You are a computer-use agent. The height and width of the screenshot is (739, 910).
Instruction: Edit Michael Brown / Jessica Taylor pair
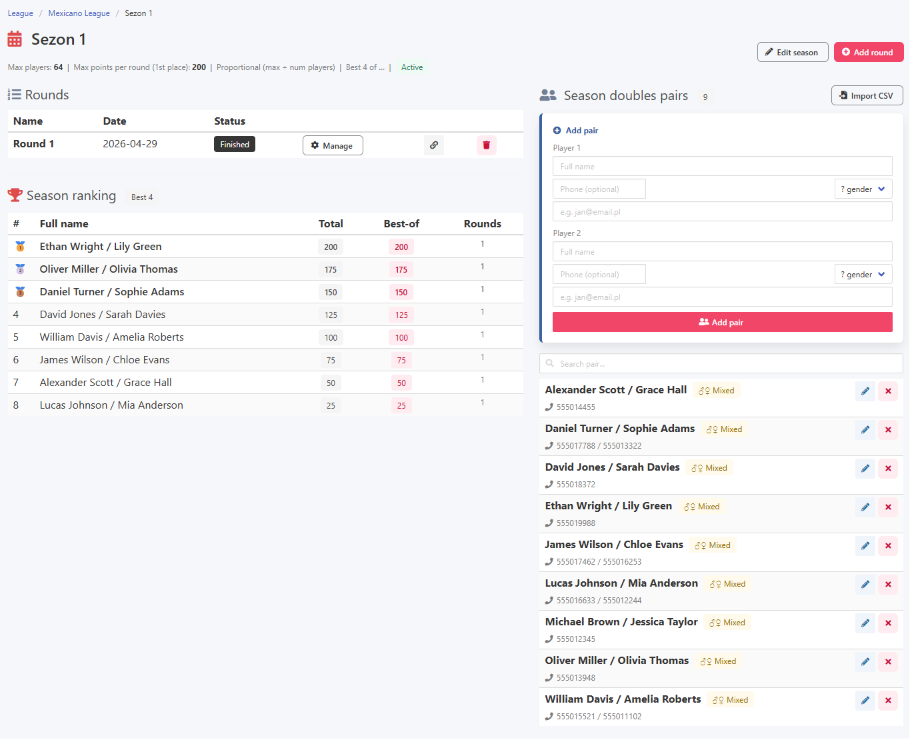(x=865, y=623)
